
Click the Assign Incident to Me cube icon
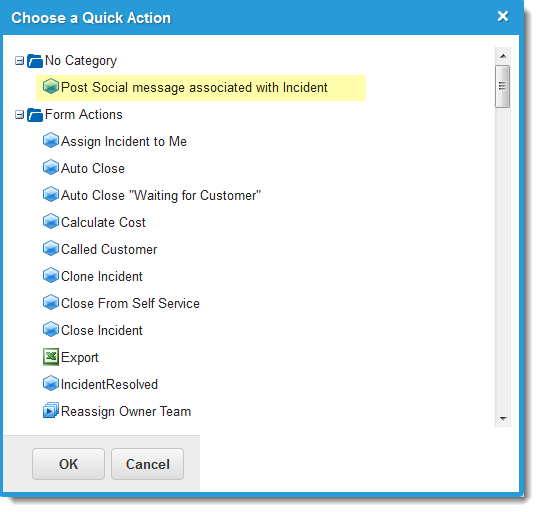51,141
